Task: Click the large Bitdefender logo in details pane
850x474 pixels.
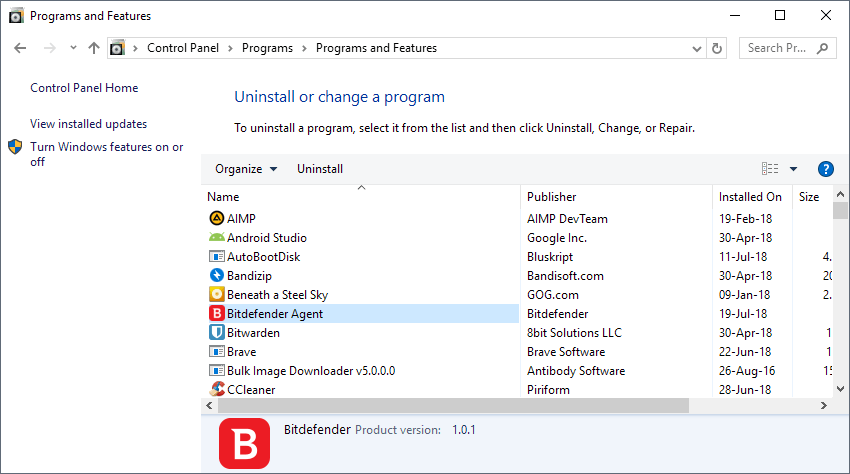Action: pyautogui.click(x=244, y=443)
